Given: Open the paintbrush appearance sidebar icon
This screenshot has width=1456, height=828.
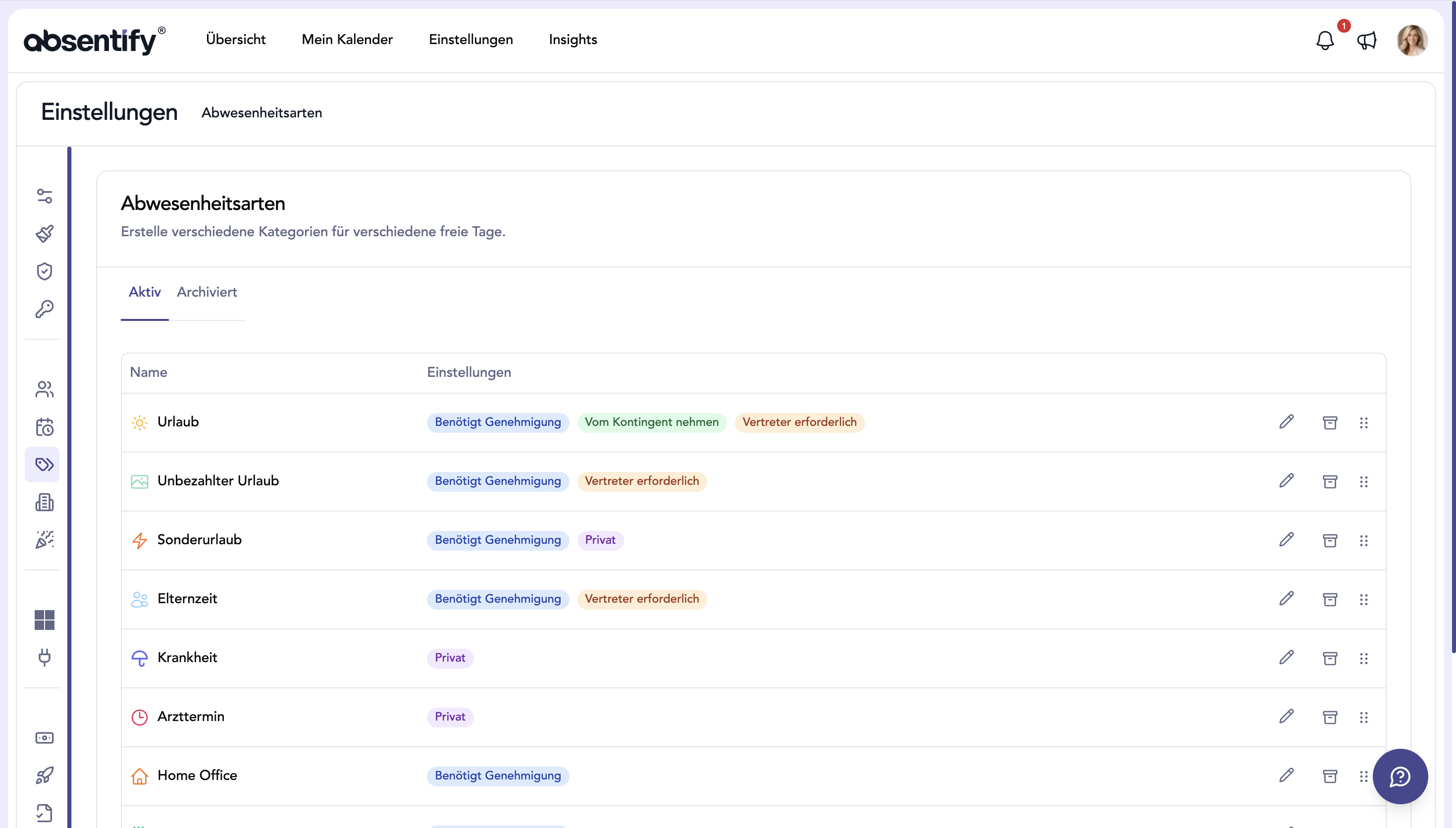Looking at the screenshot, I should [x=45, y=234].
